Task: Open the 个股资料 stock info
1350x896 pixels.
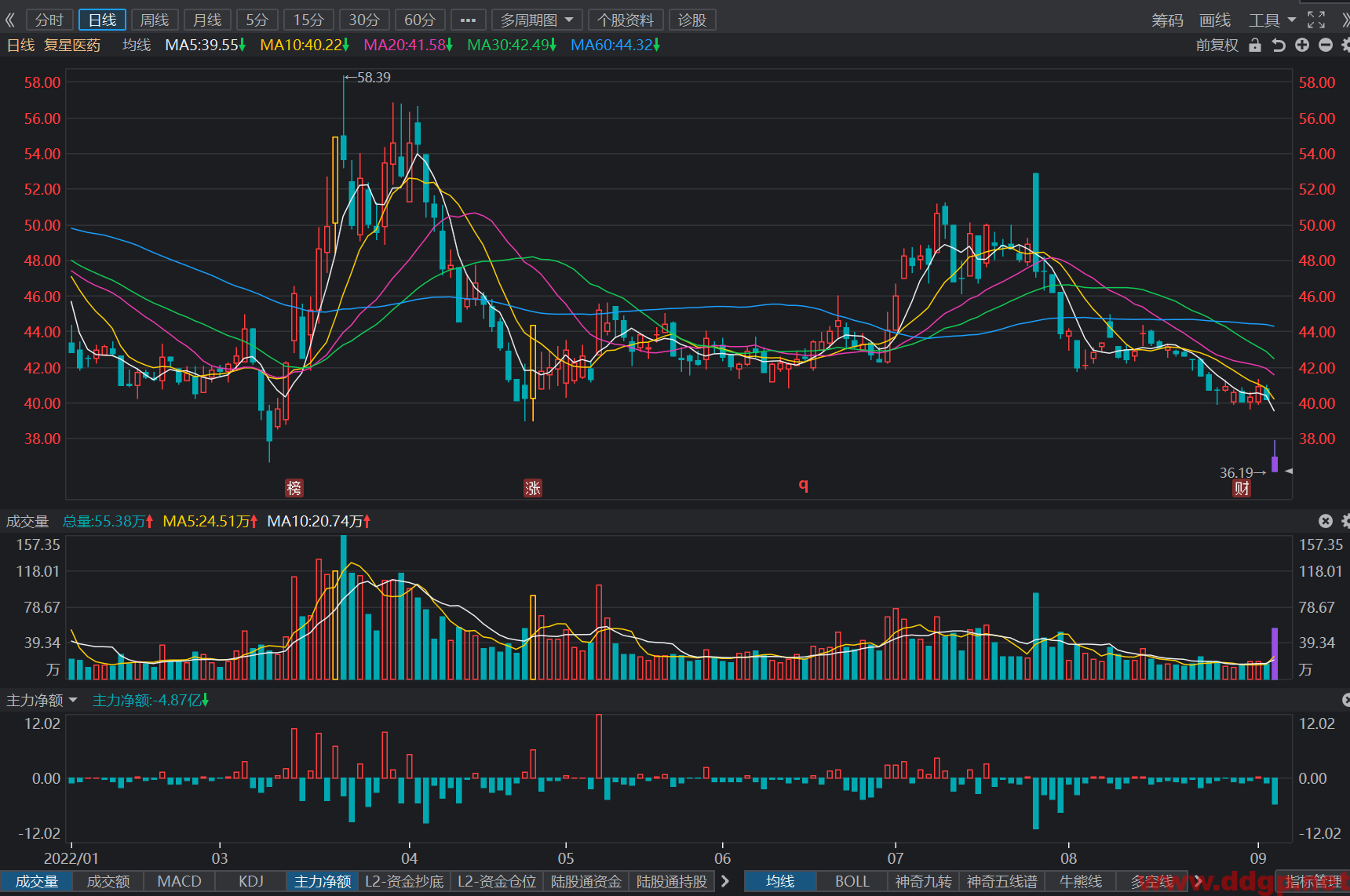Action: pyautogui.click(x=626, y=20)
